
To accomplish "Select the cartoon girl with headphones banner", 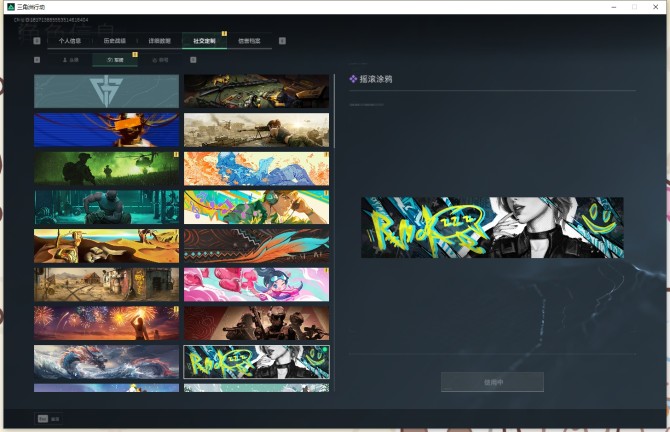I will [256, 207].
